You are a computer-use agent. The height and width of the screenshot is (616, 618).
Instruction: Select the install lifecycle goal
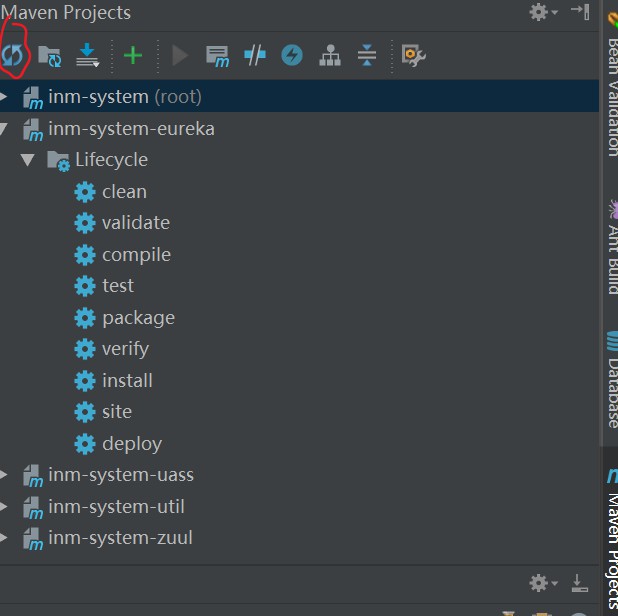127,381
